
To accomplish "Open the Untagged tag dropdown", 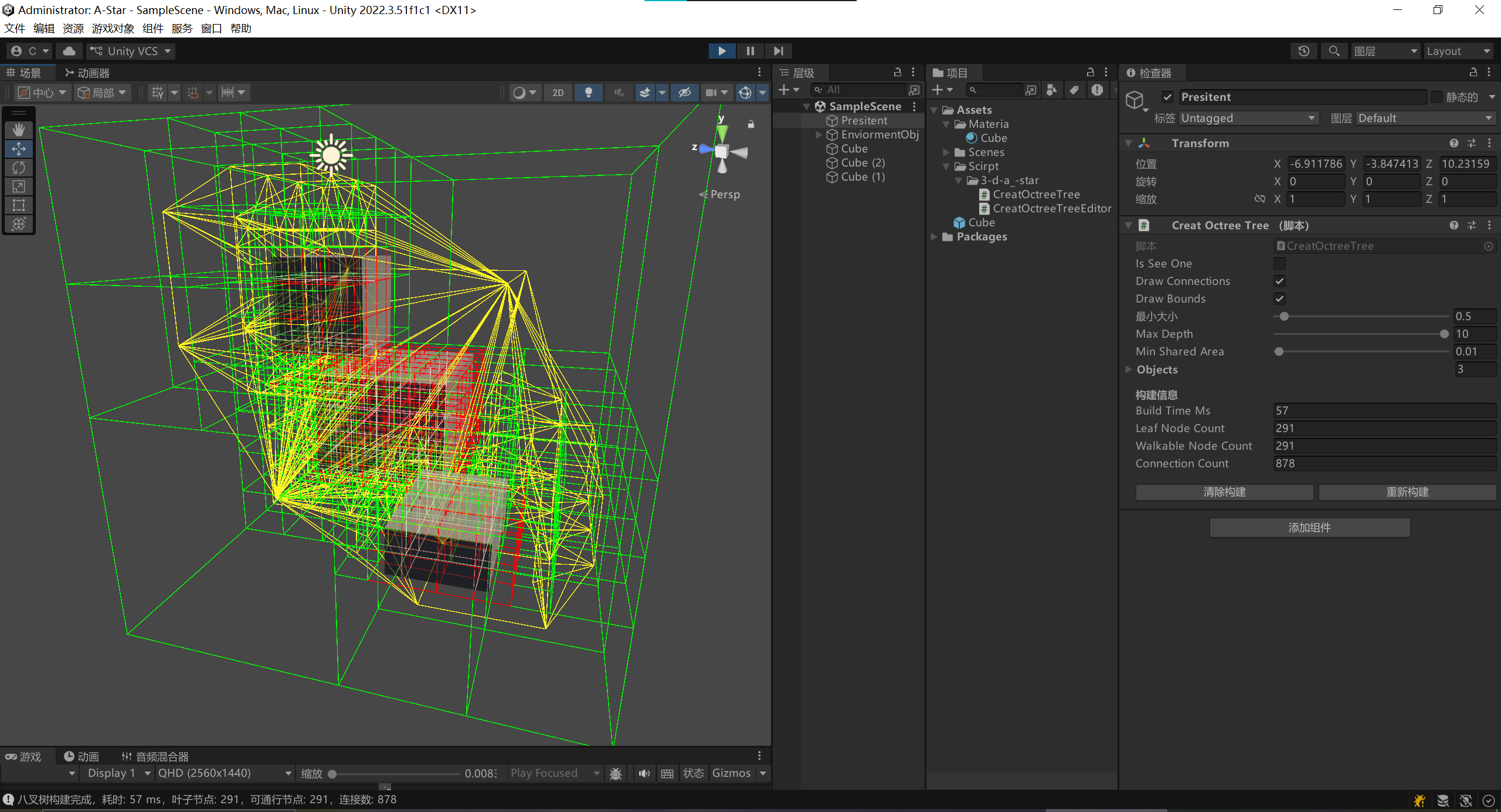I will coord(1248,118).
